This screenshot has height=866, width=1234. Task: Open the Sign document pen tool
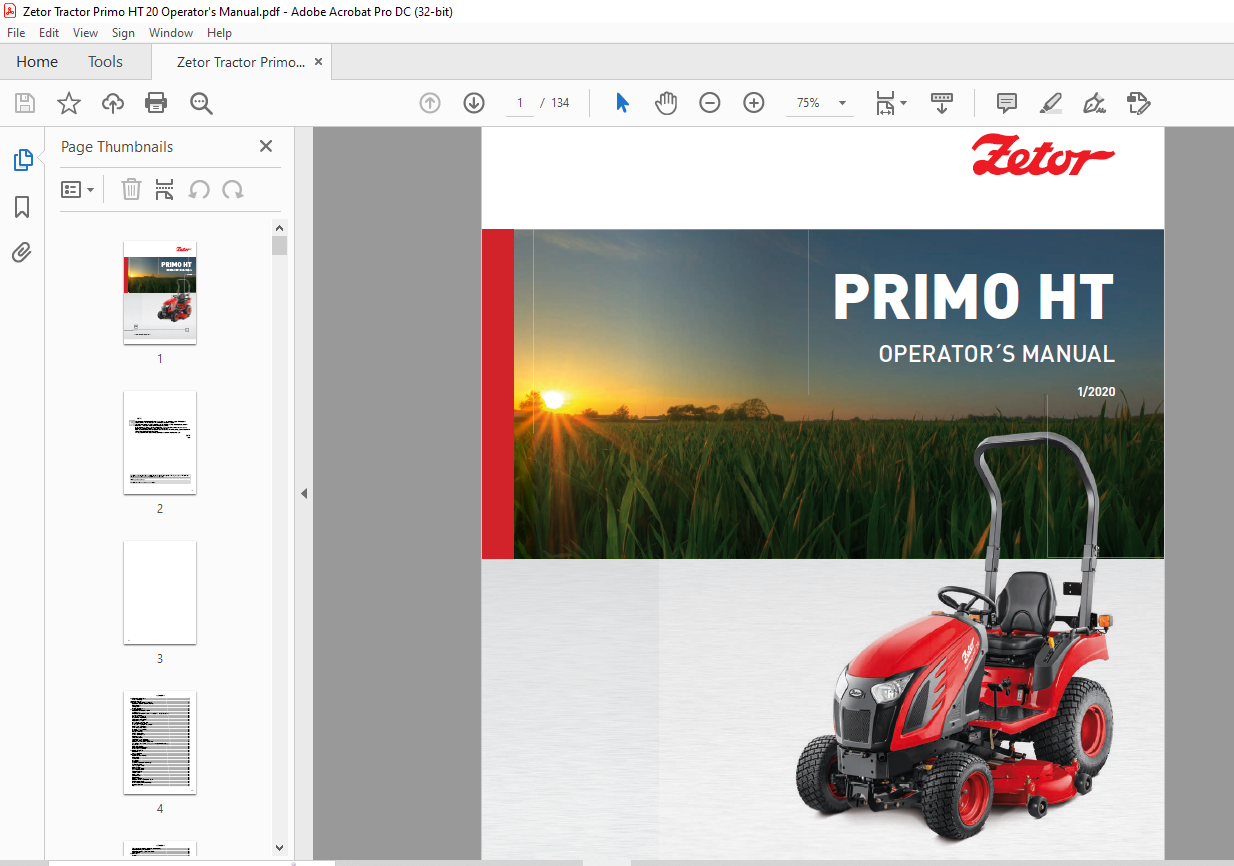click(1094, 103)
